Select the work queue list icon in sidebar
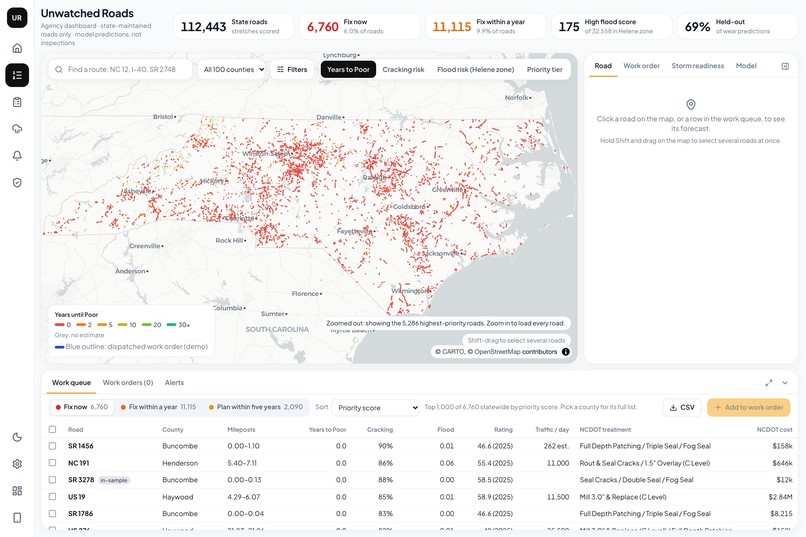 [x=17, y=75]
